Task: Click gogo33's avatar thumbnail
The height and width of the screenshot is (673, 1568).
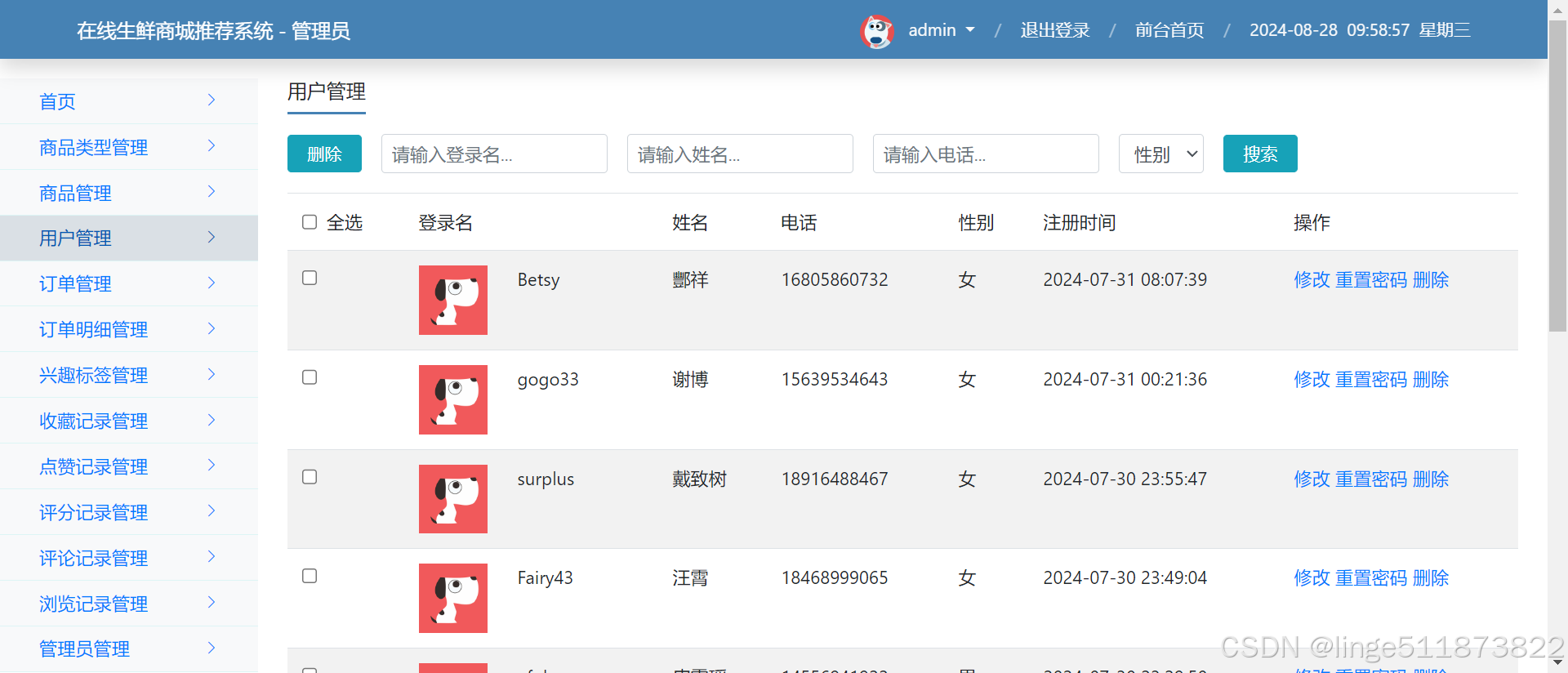Action: coord(453,399)
